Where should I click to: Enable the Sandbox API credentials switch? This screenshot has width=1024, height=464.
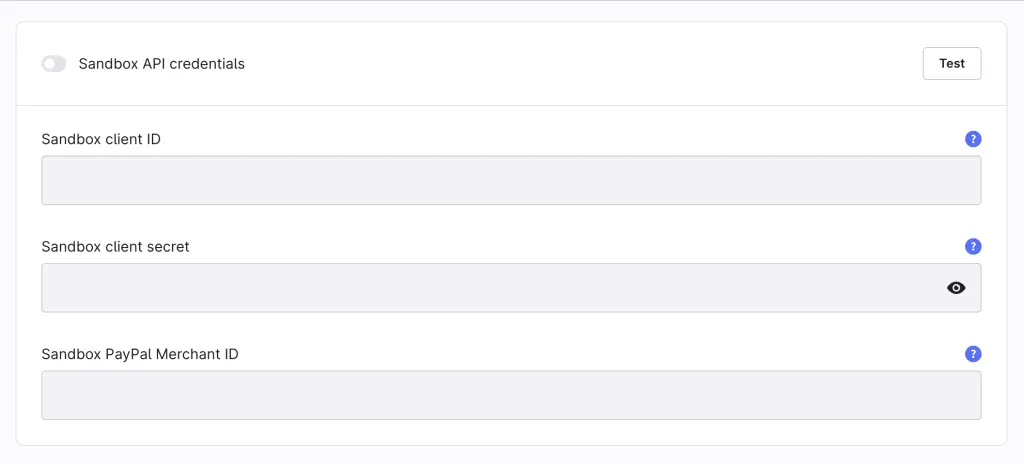[x=54, y=64]
